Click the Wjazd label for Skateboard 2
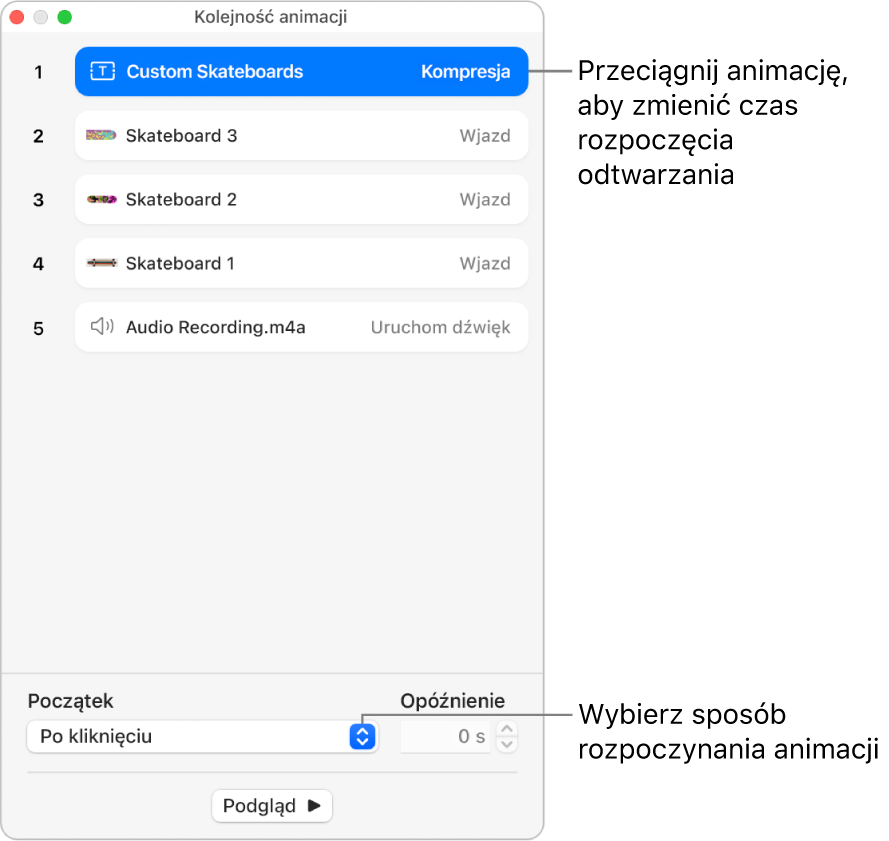The height and width of the screenshot is (841, 889). pyautogui.click(x=485, y=200)
